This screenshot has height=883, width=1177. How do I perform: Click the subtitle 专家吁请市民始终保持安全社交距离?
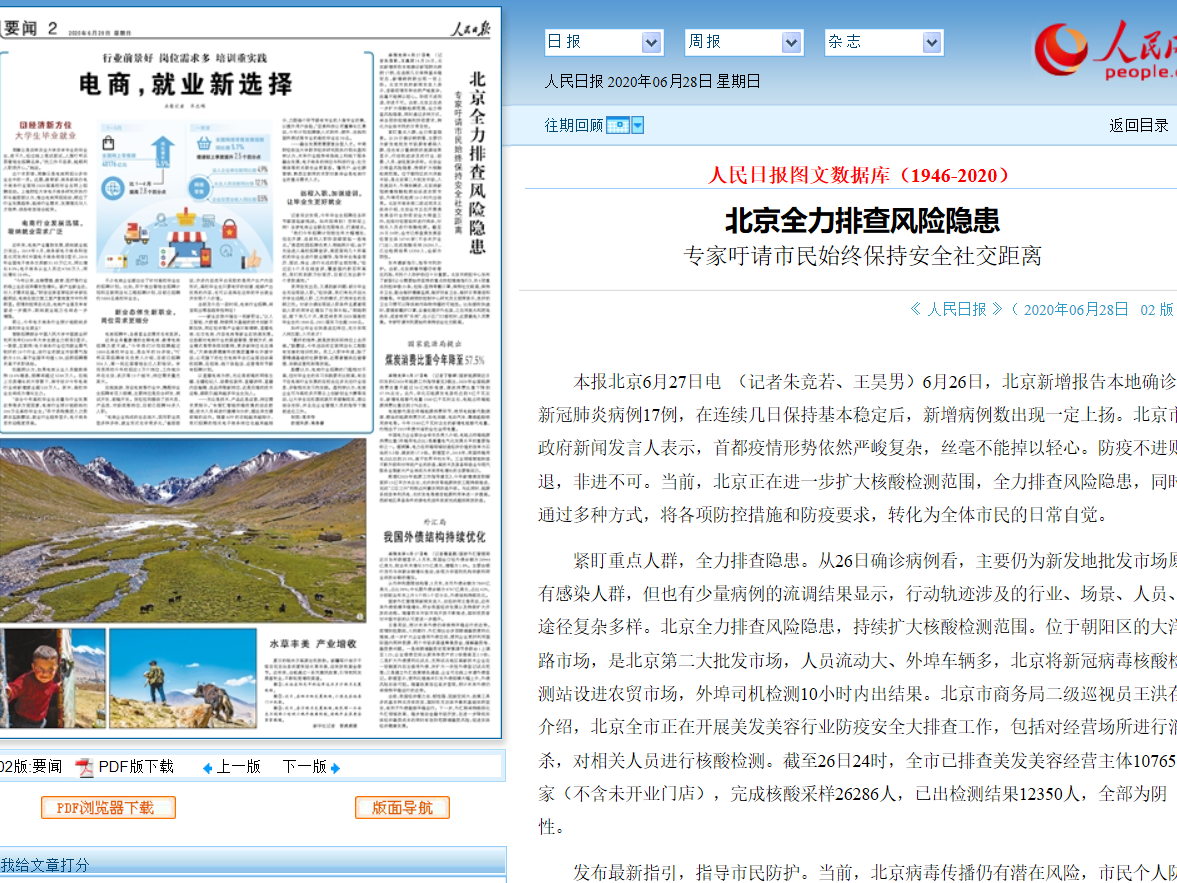[x=862, y=256]
